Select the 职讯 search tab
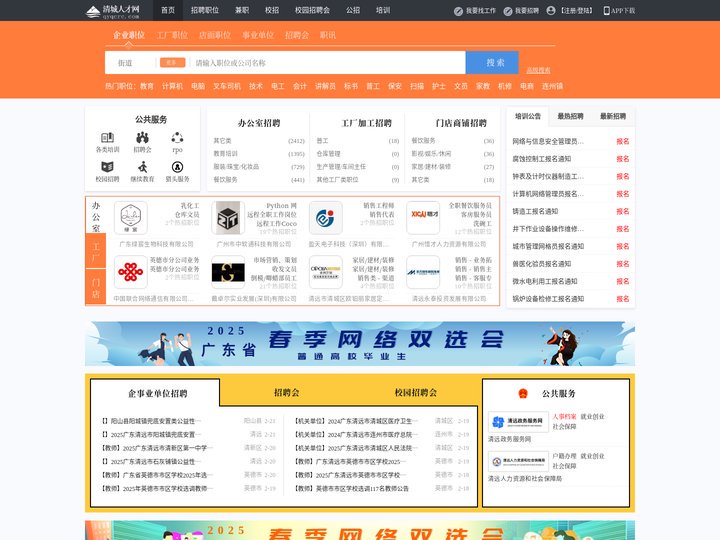720x540 pixels. pos(328,35)
